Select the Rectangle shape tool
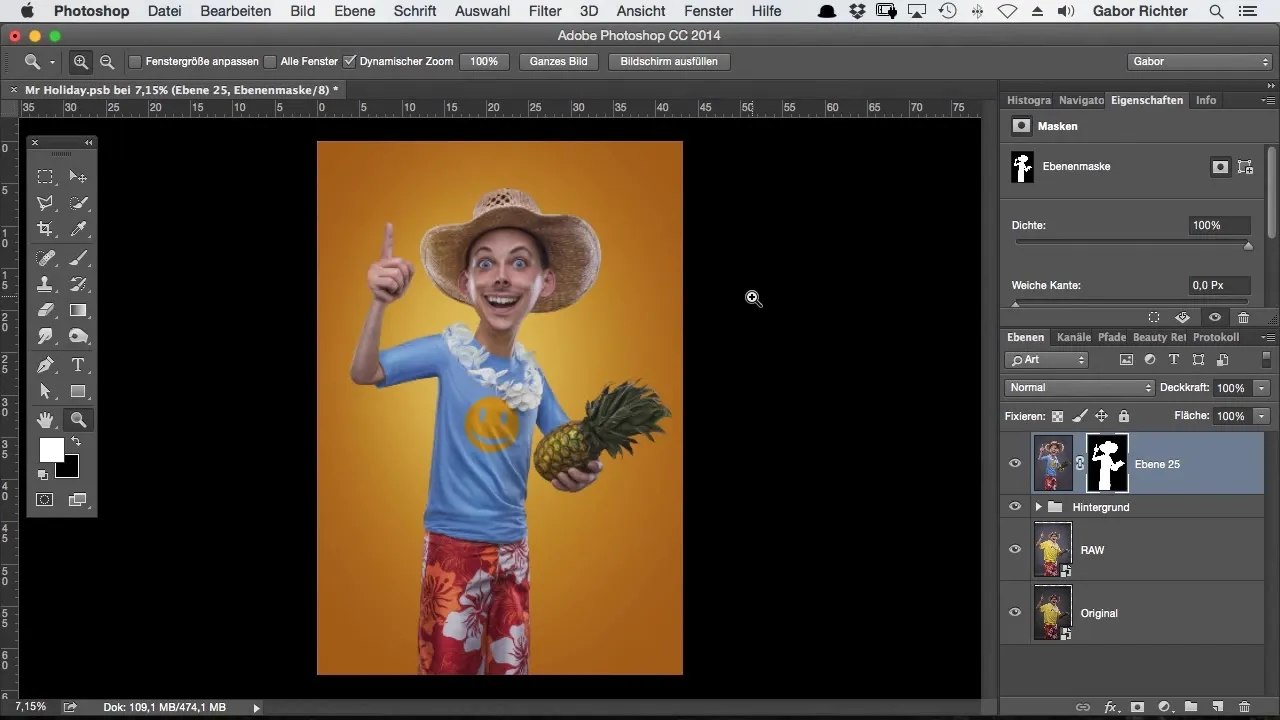1280x720 pixels. [78, 391]
